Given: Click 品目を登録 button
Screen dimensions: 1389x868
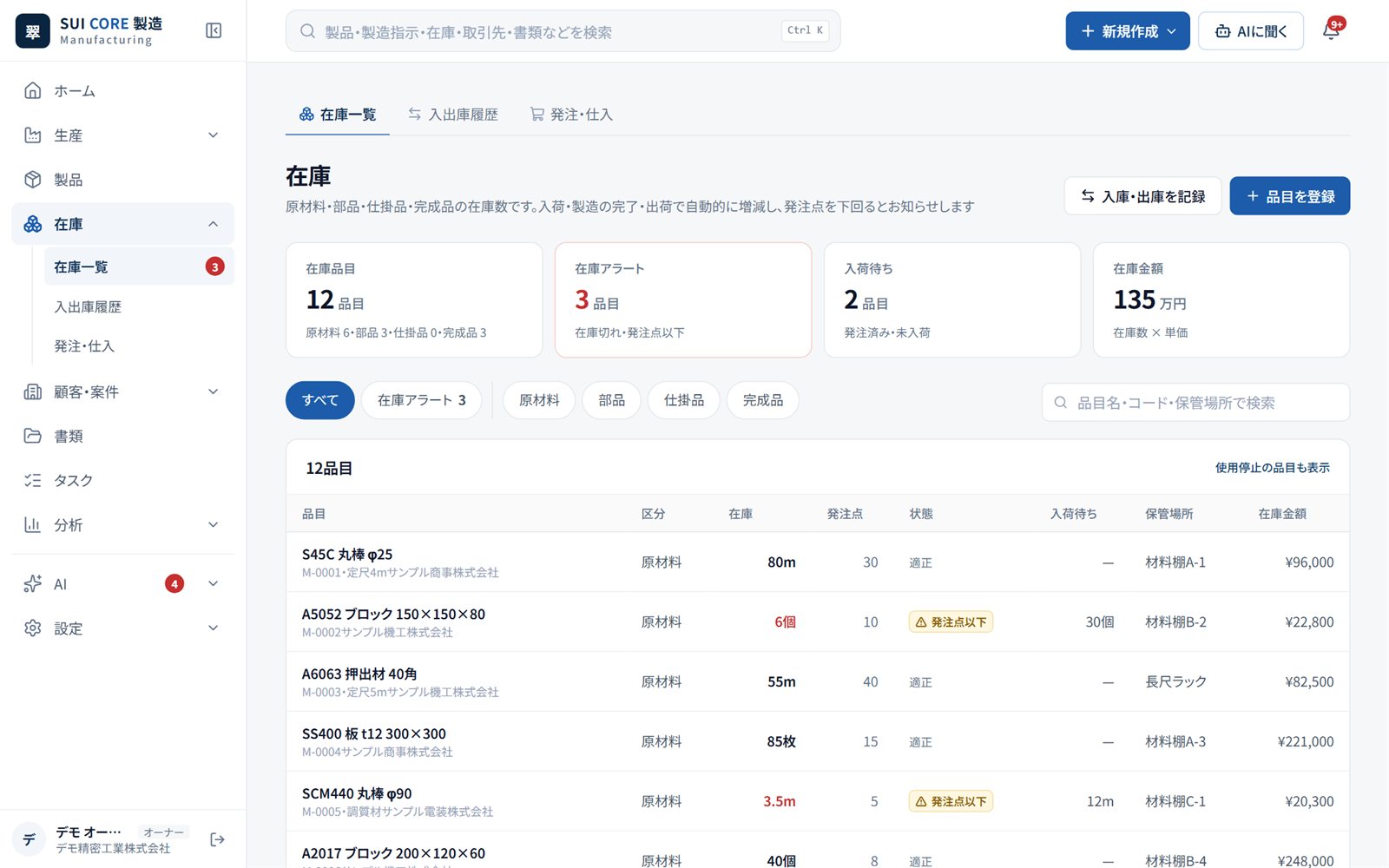Looking at the screenshot, I should (1290, 196).
